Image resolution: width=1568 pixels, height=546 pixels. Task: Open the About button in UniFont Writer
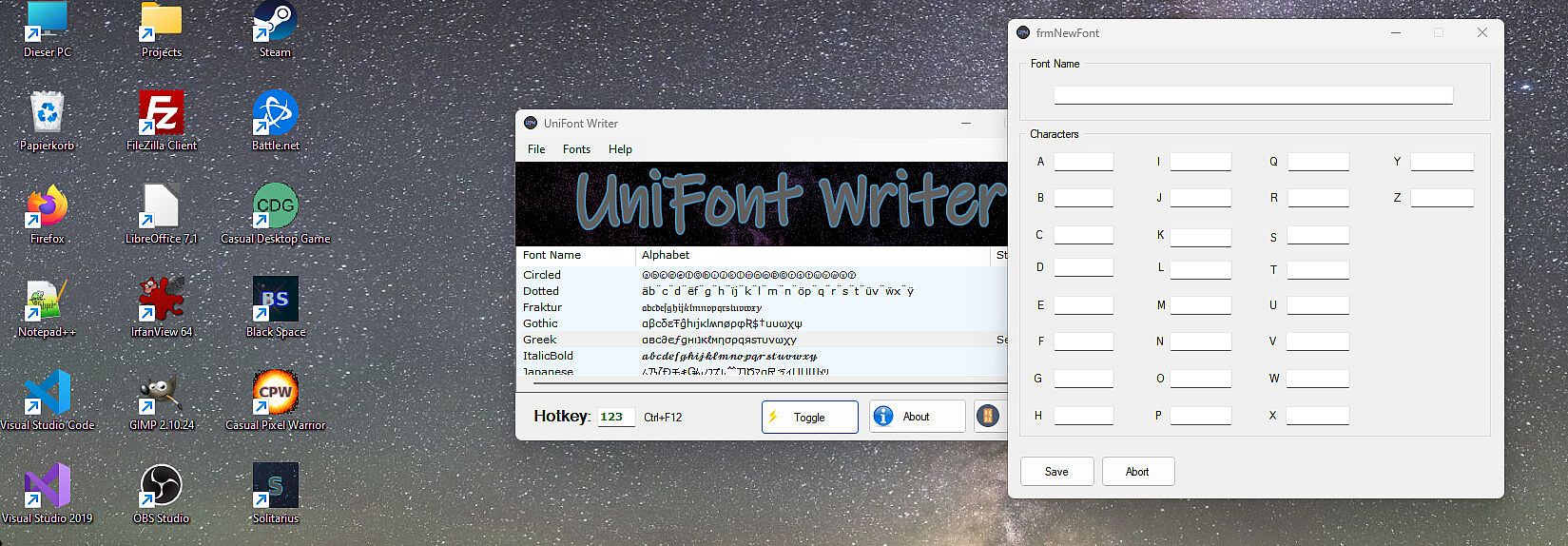[917, 417]
